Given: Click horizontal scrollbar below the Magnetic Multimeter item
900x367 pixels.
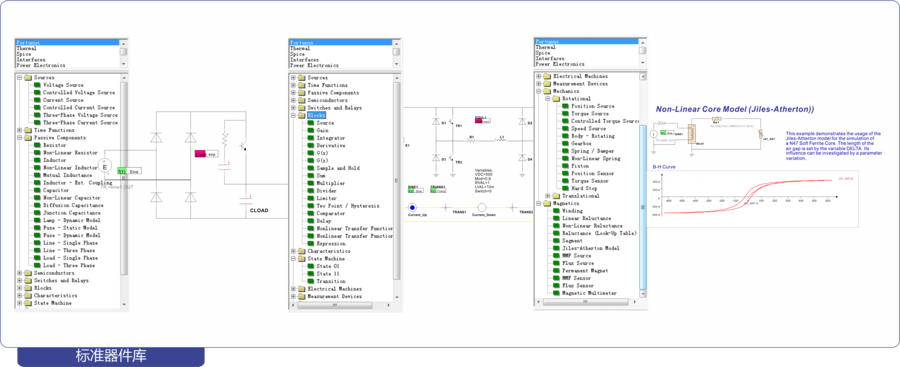Looking at the screenshot, I should click(586, 302).
